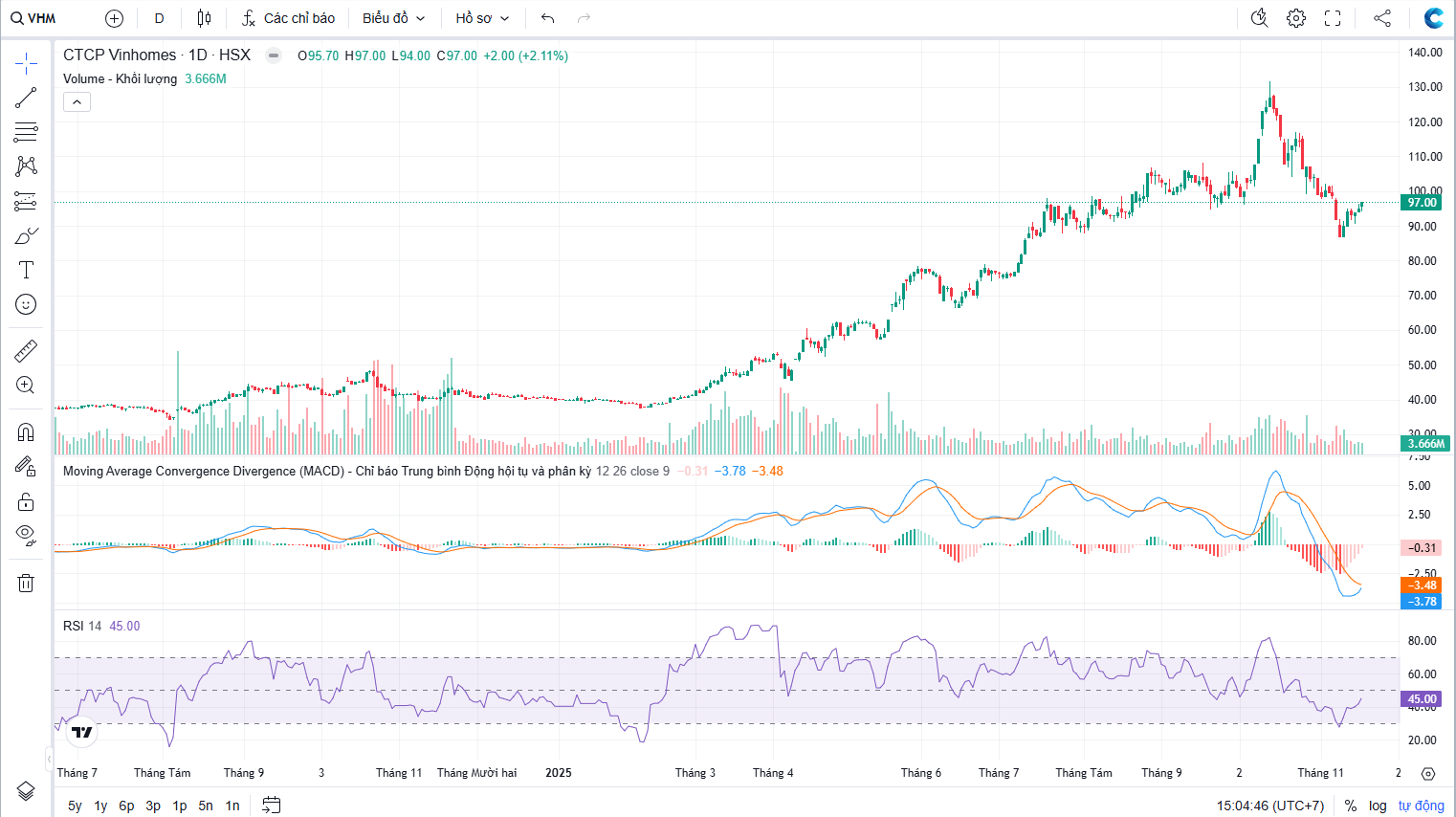Collapse the indicator legend chevron
Viewport: 1456px width, 817px height.
tap(77, 102)
